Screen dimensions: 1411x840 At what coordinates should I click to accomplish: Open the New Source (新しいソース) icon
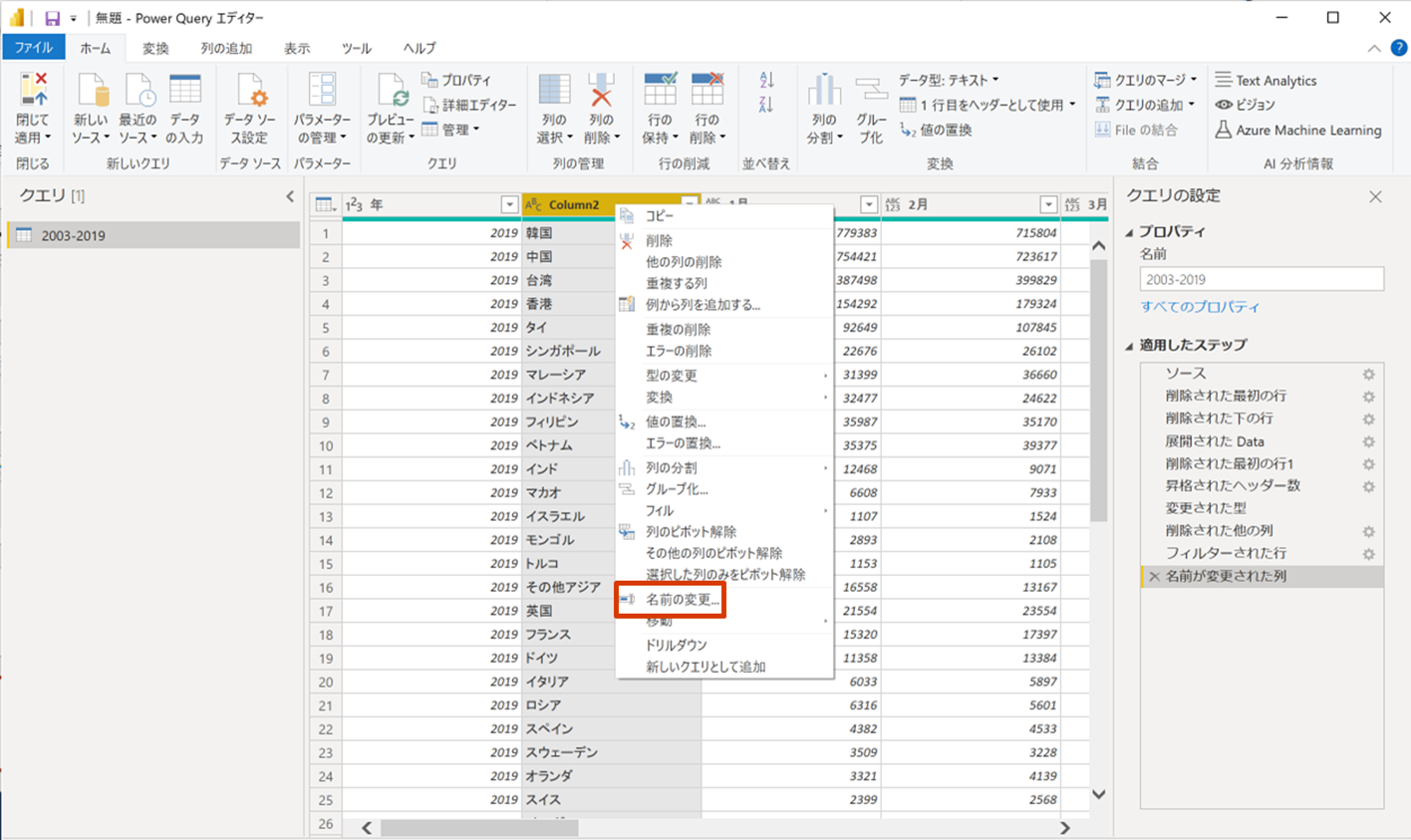92,90
